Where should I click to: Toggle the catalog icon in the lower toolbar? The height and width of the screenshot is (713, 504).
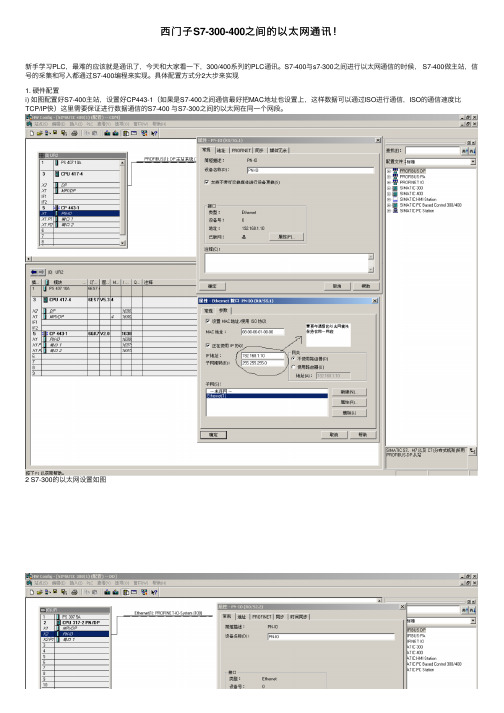coord(126,592)
